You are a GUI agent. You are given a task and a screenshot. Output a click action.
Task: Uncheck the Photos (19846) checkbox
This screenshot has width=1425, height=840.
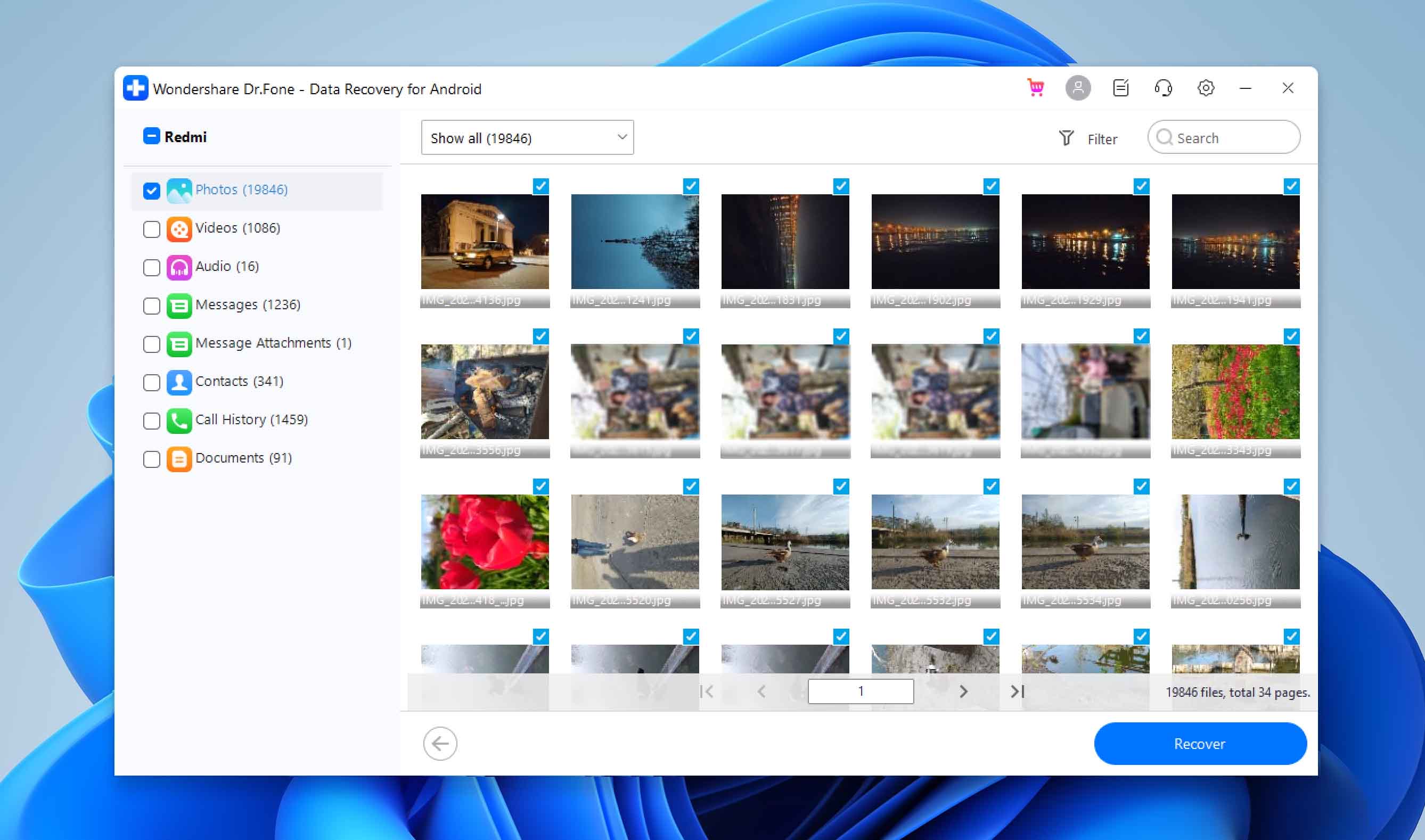pos(151,191)
